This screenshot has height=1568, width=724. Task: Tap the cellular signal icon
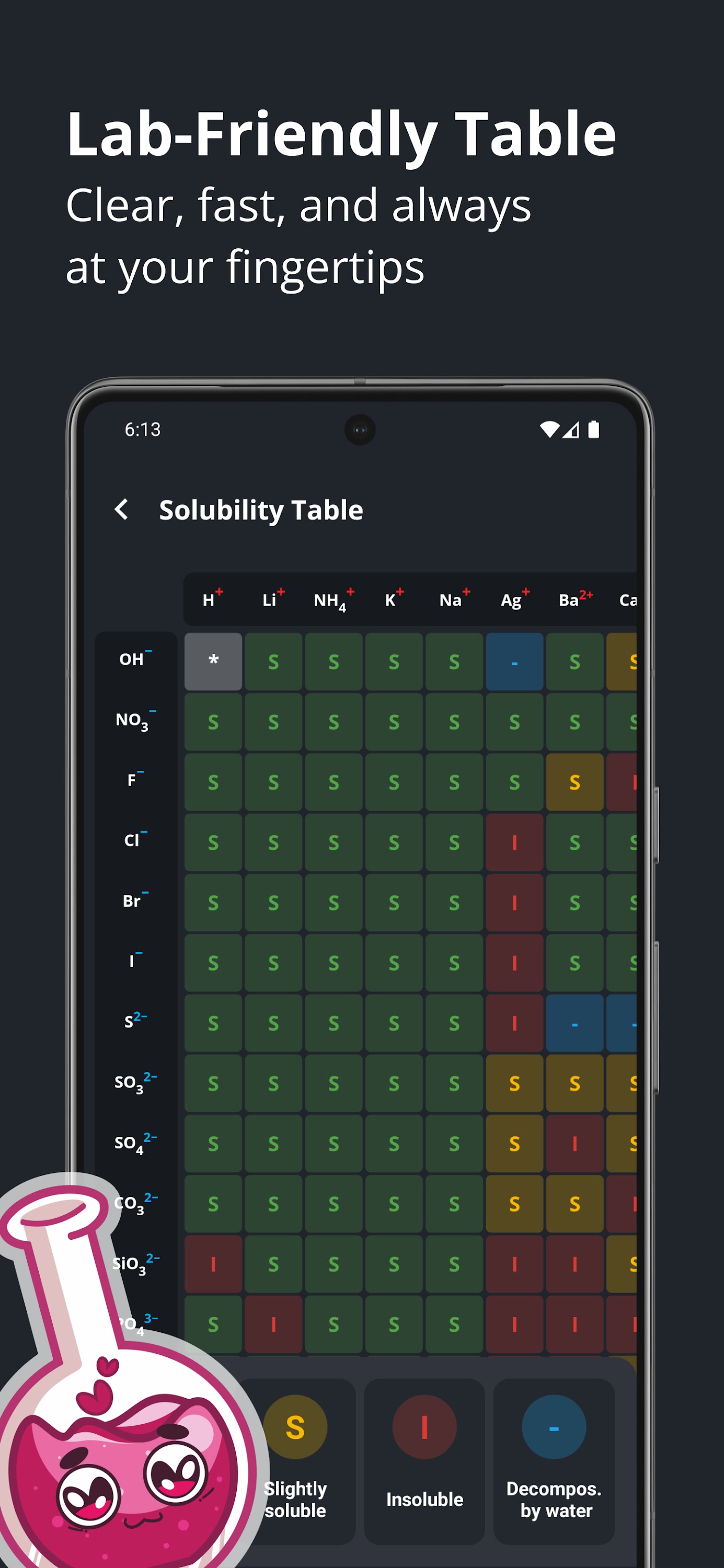tap(570, 430)
